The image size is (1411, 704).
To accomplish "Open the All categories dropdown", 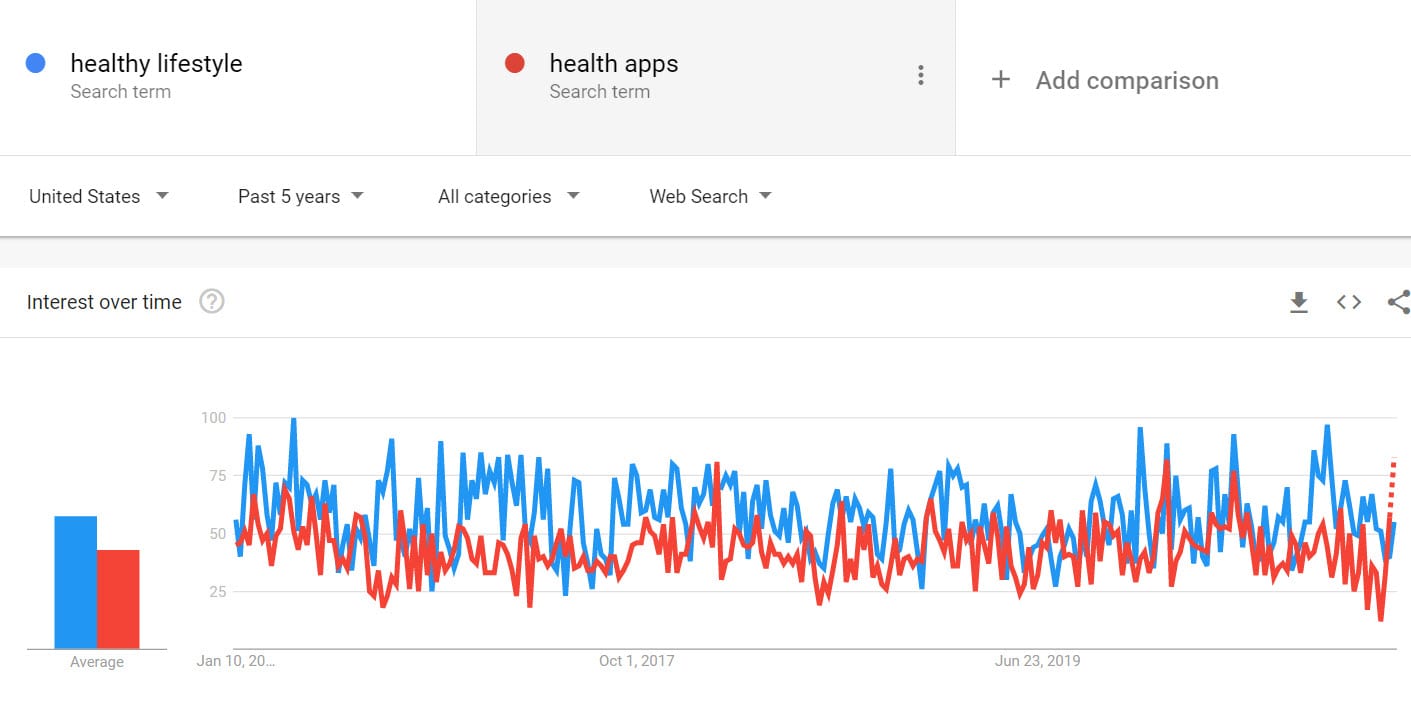I will 508,196.
